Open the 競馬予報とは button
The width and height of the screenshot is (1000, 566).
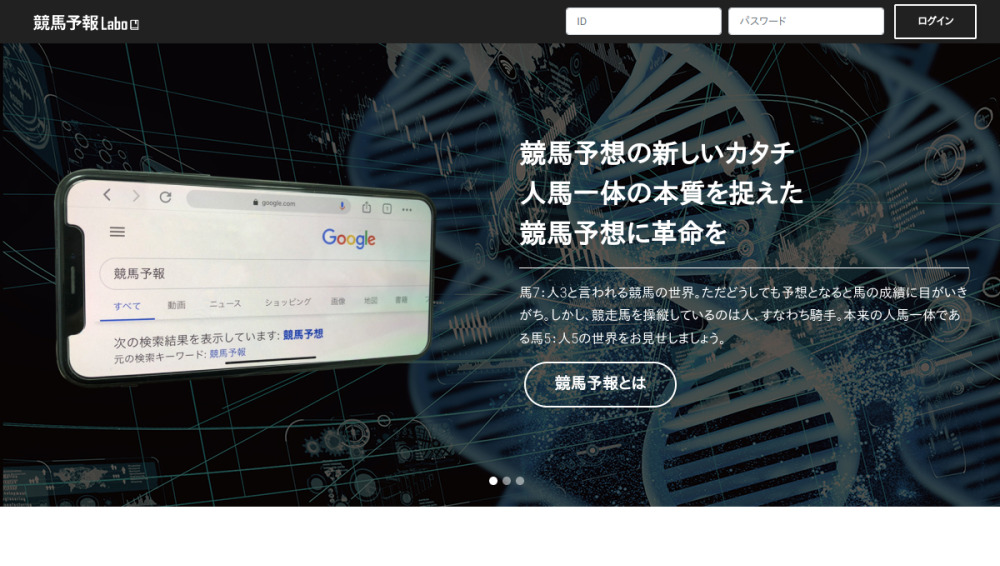[600, 384]
